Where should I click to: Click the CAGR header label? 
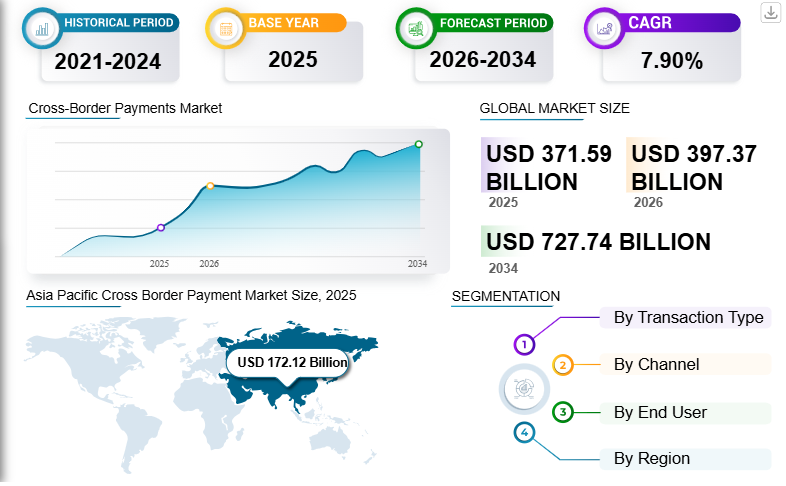click(650, 23)
